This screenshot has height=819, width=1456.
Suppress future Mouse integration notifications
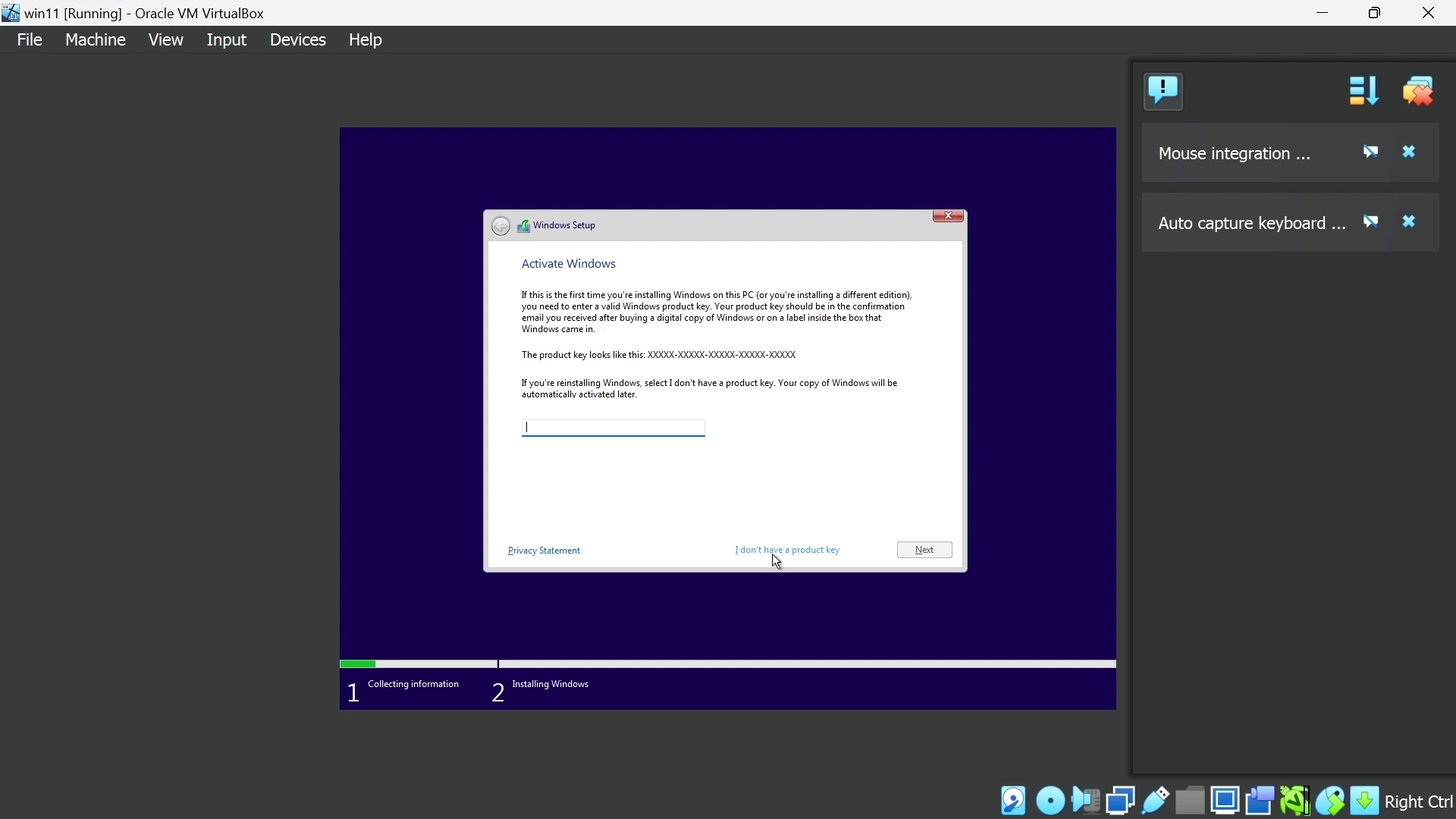[x=1370, y=152]
